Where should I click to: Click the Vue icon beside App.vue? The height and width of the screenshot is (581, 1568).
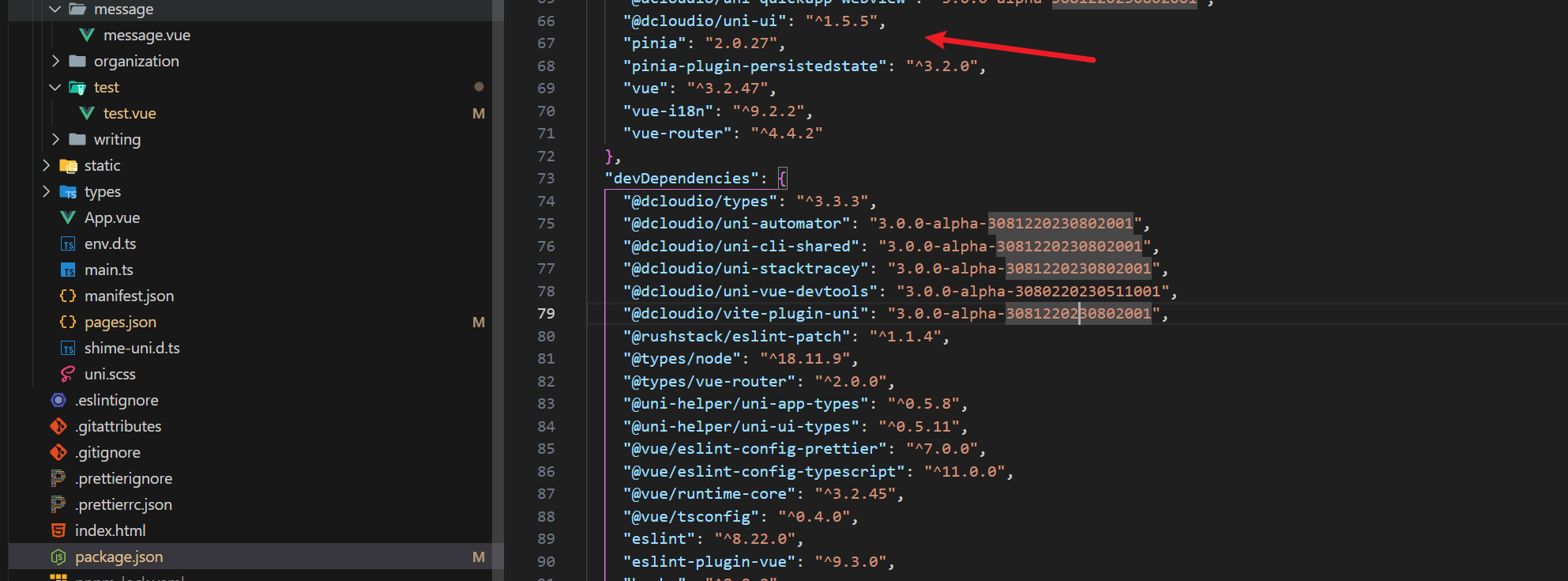(68, 217)
